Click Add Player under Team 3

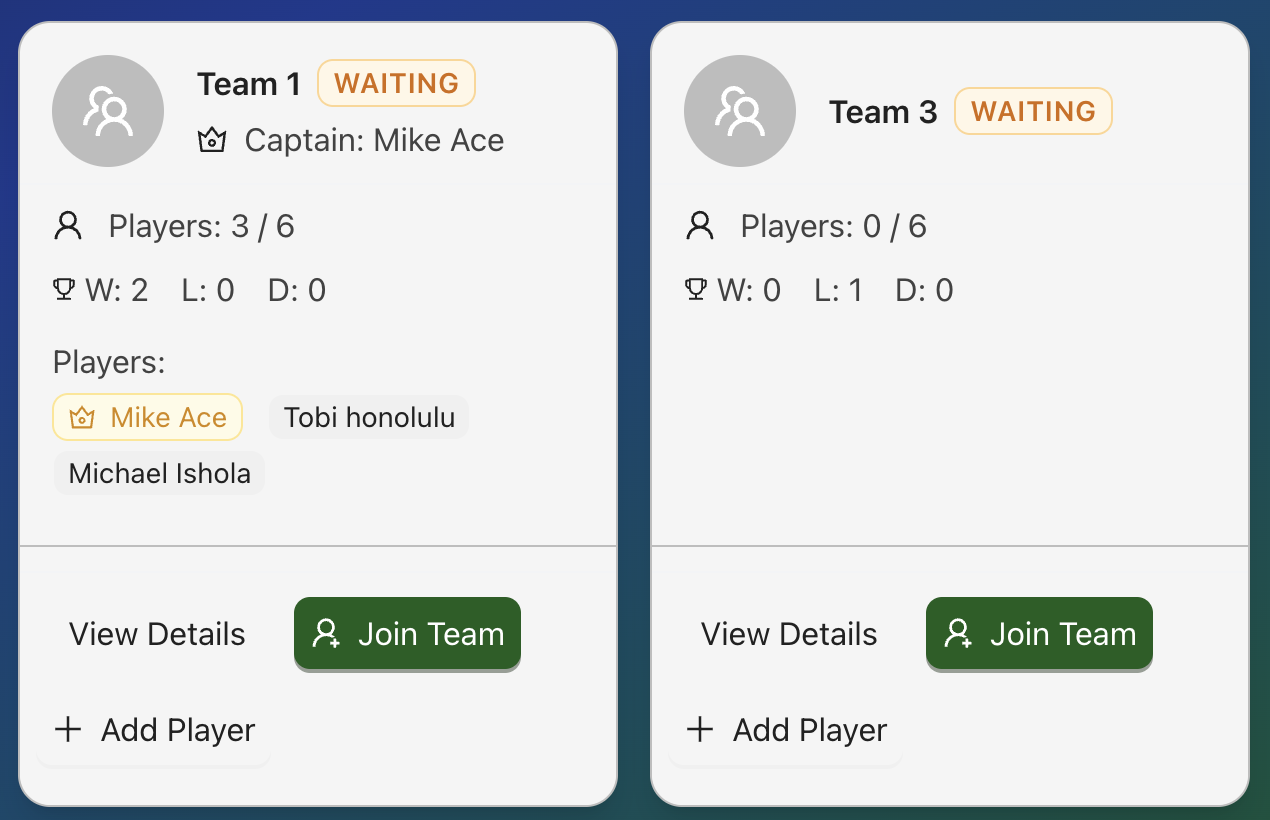[x=787, y=730]
